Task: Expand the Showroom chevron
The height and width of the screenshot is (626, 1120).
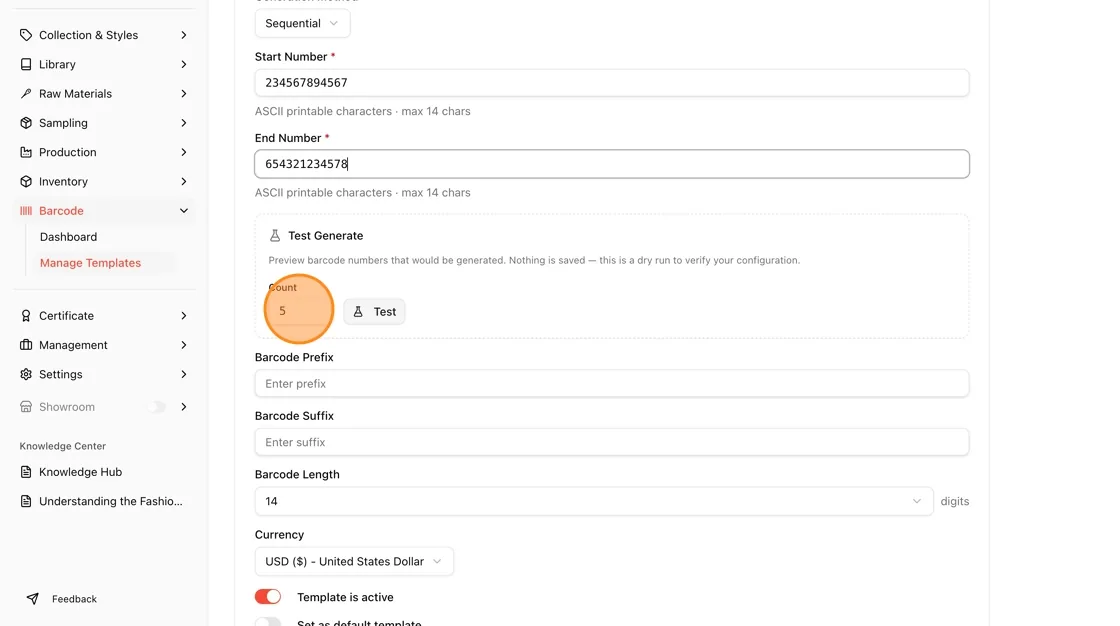Action: [184, 407]
